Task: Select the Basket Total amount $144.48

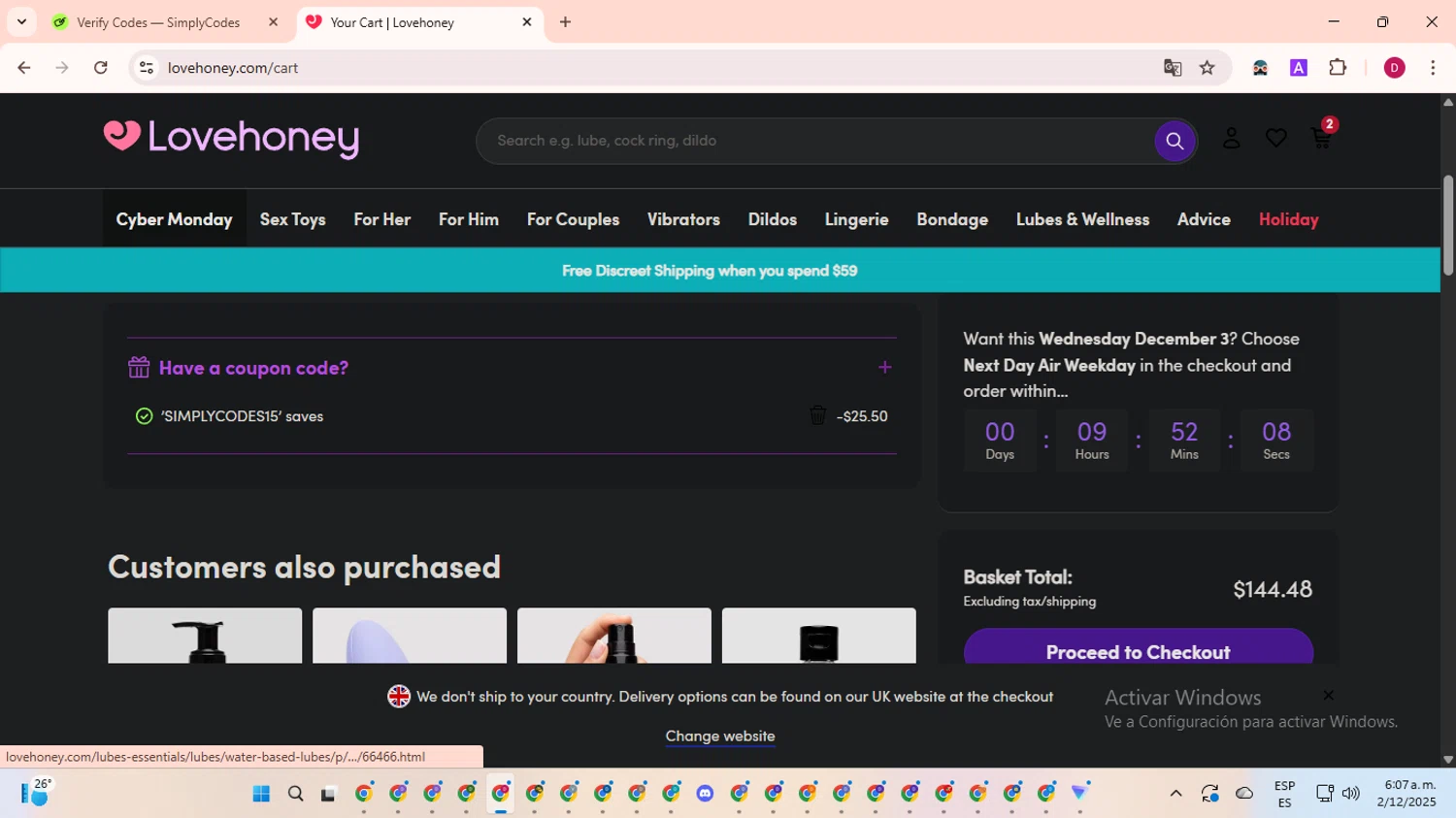Action: tap(1273, 589)
